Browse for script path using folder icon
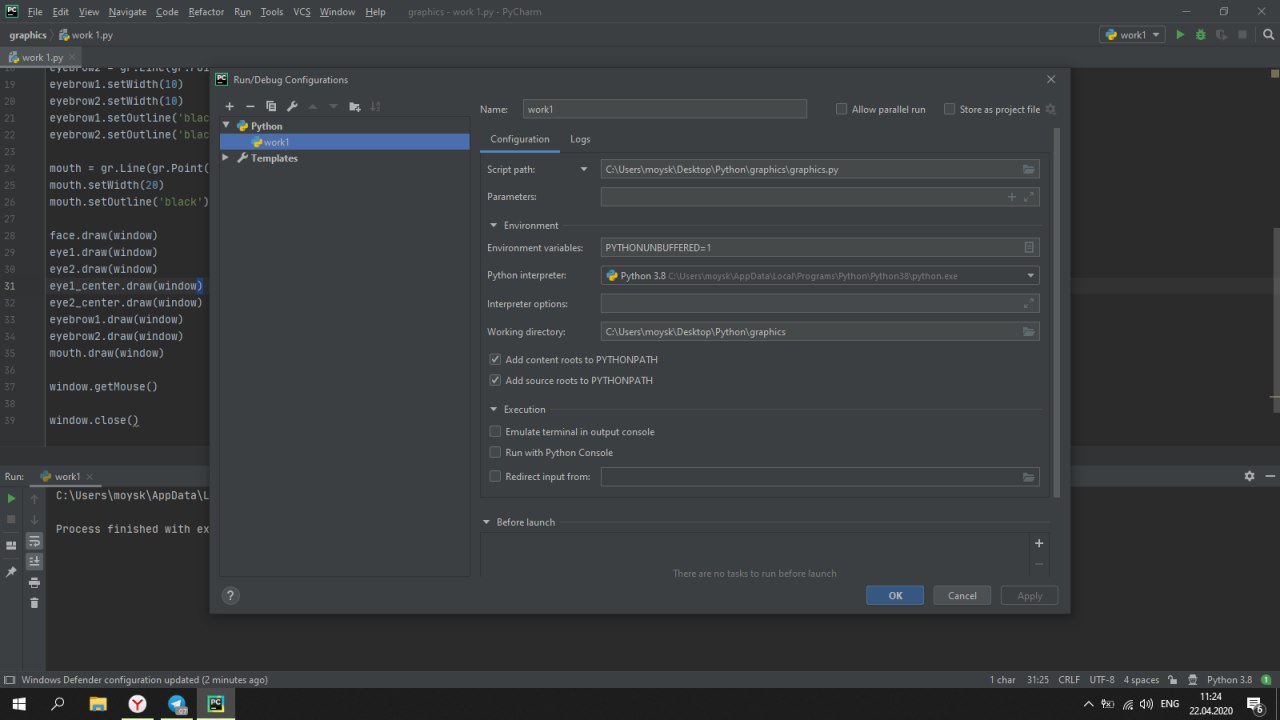The height and width of the screenshot is (720, 1280). click(x=1029, y=169)
